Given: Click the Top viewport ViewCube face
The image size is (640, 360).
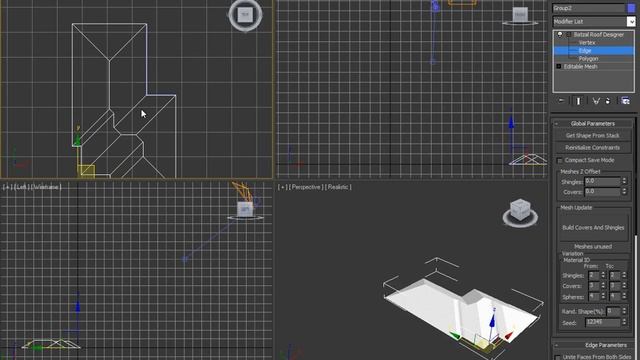Looking at the screenshot, I should click(x=245, y=14).
